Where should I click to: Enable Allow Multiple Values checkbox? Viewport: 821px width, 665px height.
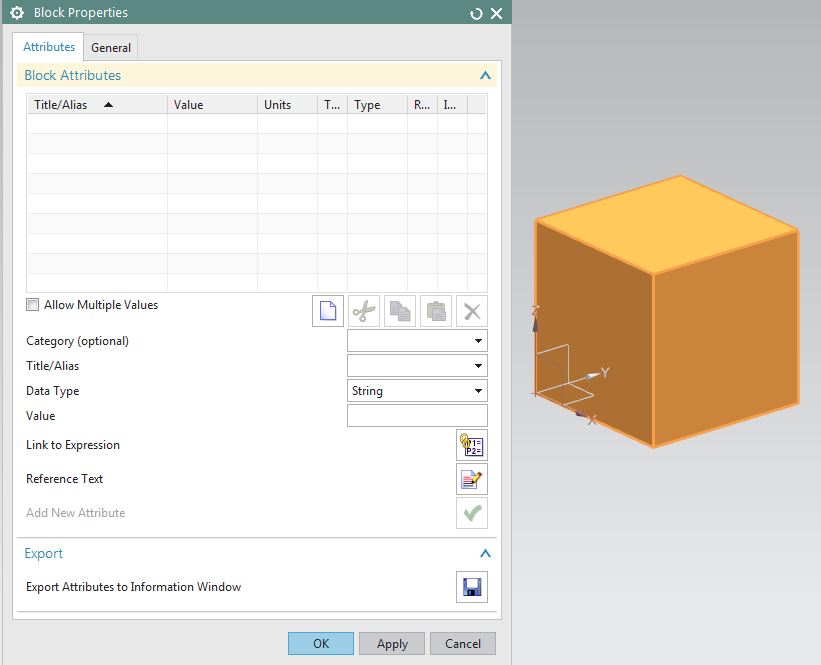click(x=32, y=305)
